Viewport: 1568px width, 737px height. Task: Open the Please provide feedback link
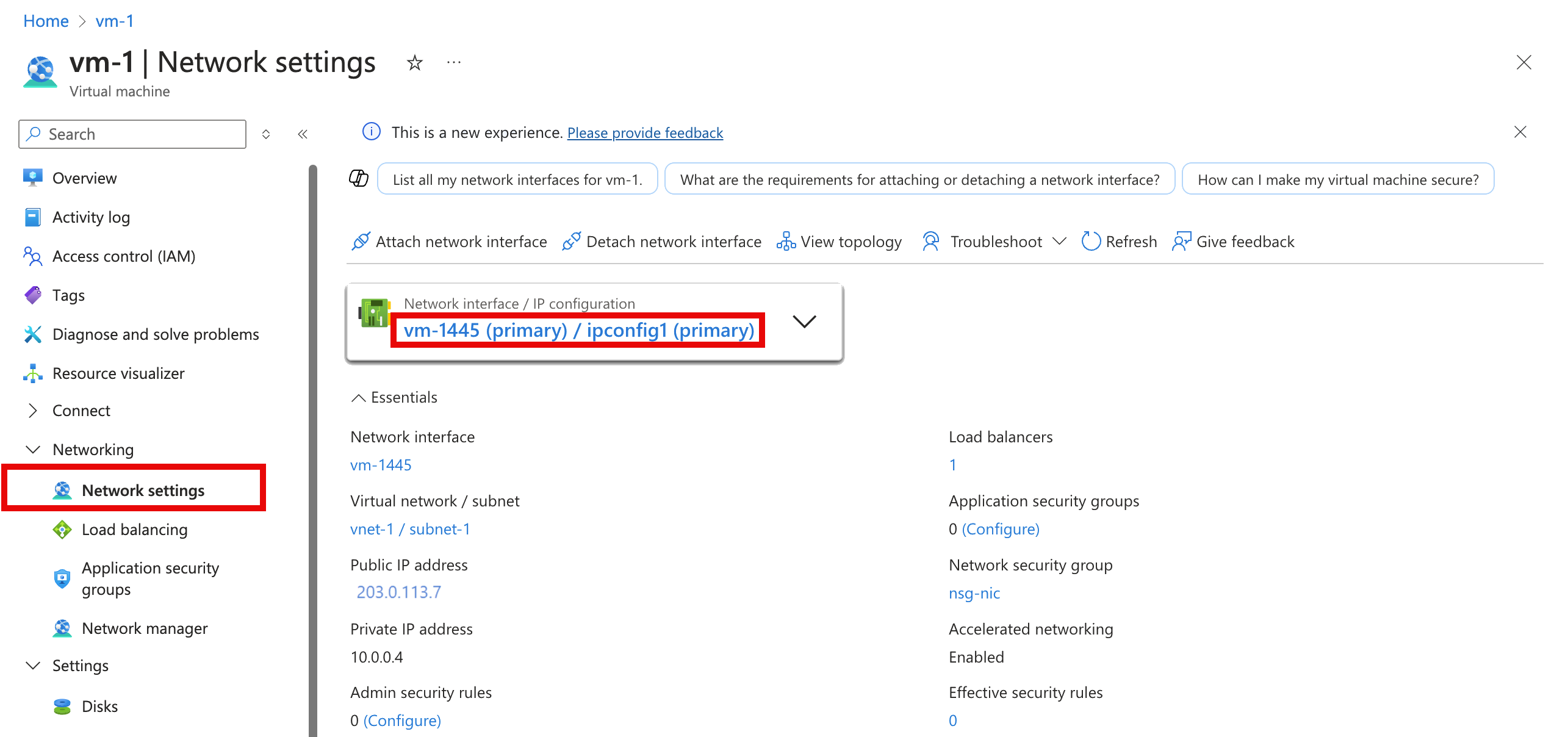coord(644,132)
